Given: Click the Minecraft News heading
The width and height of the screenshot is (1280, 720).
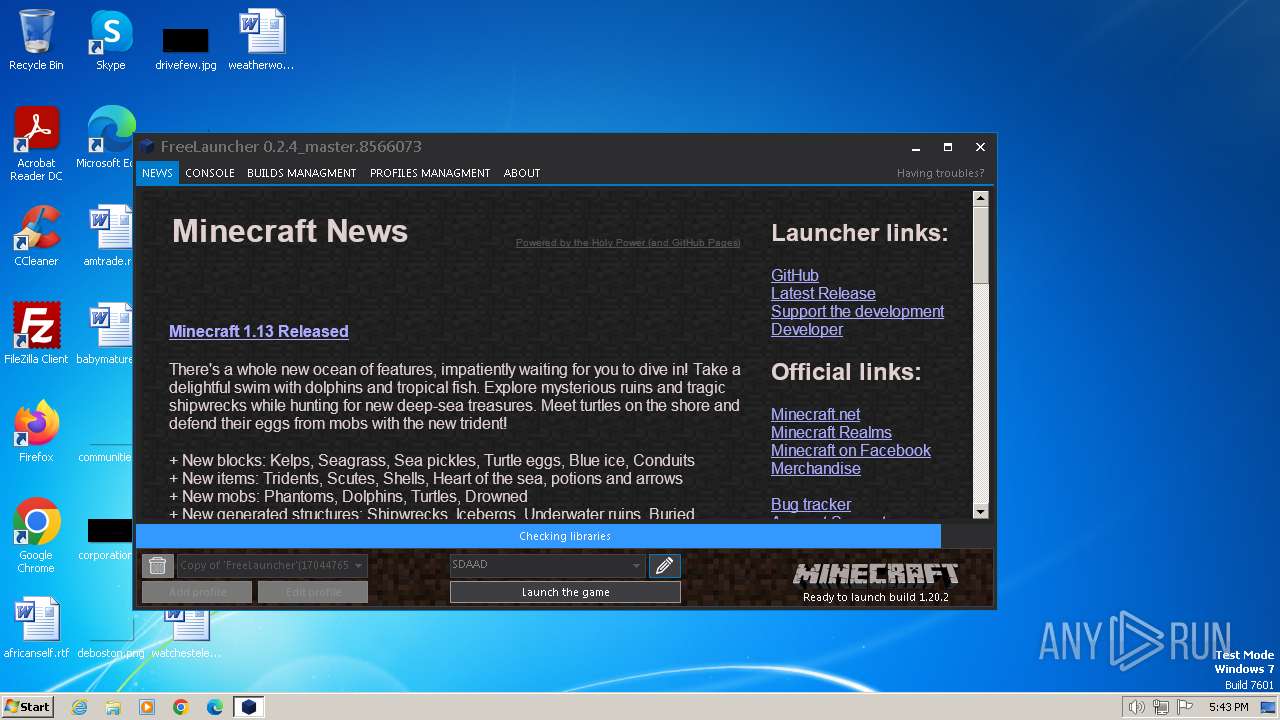Looking at the screenshot, I should click(290, 231).
